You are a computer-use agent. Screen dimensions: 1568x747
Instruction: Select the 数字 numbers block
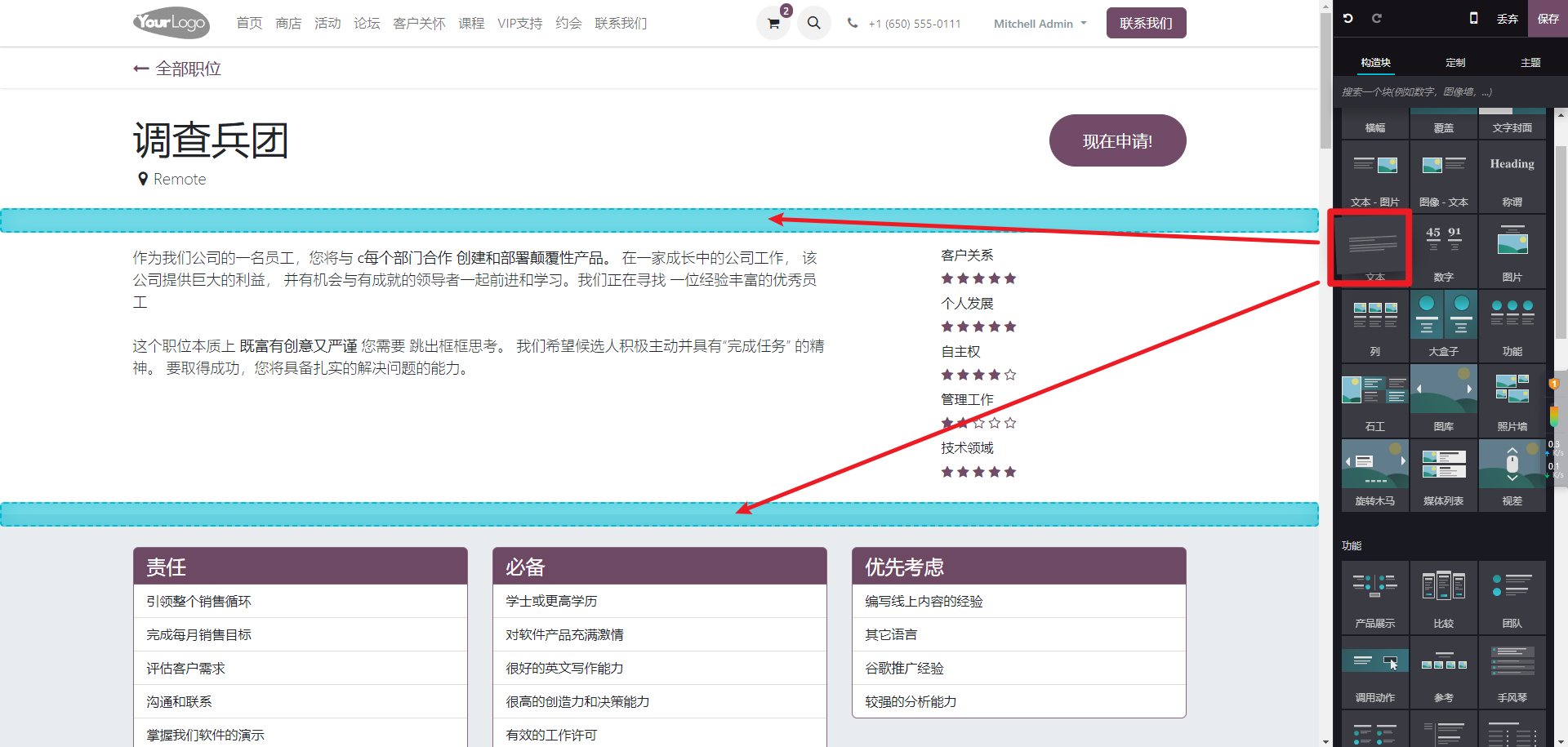(1444, 251)
